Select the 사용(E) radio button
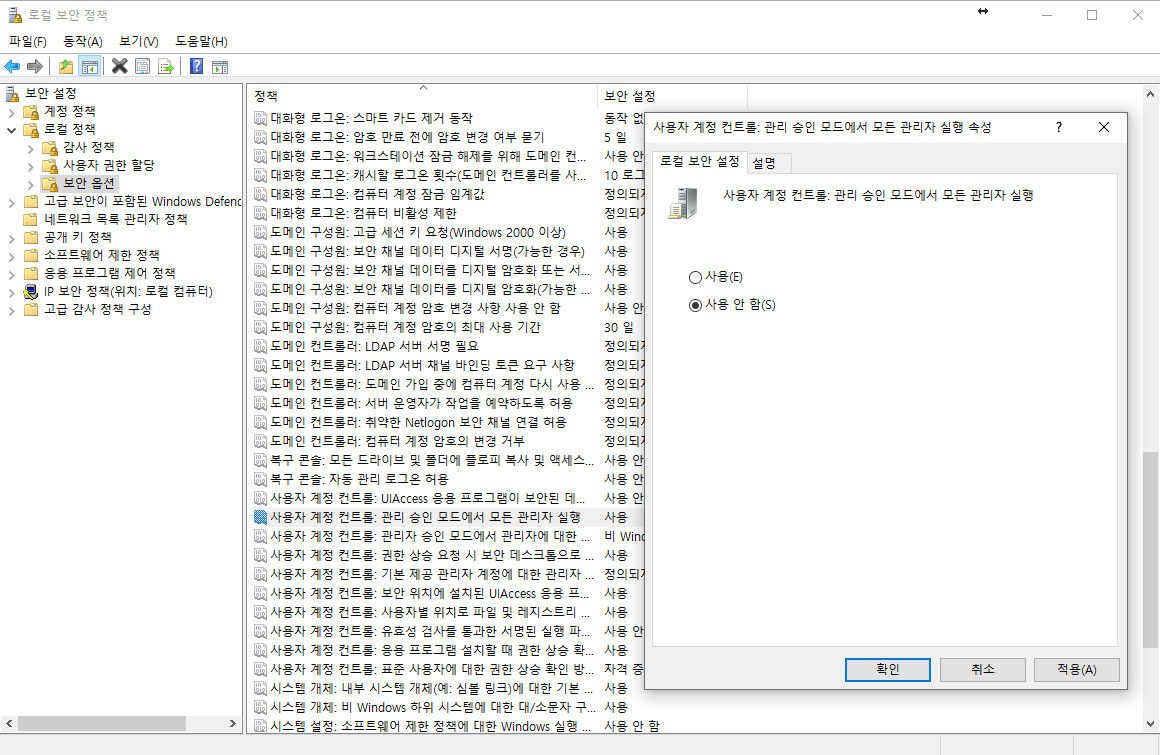 click(x=696, y=277)
